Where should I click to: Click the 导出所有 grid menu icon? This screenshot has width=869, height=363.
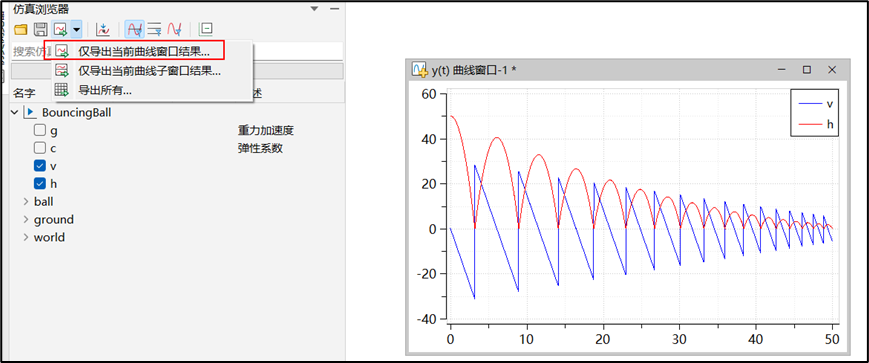pyautogui.click(x=62, y=90)
